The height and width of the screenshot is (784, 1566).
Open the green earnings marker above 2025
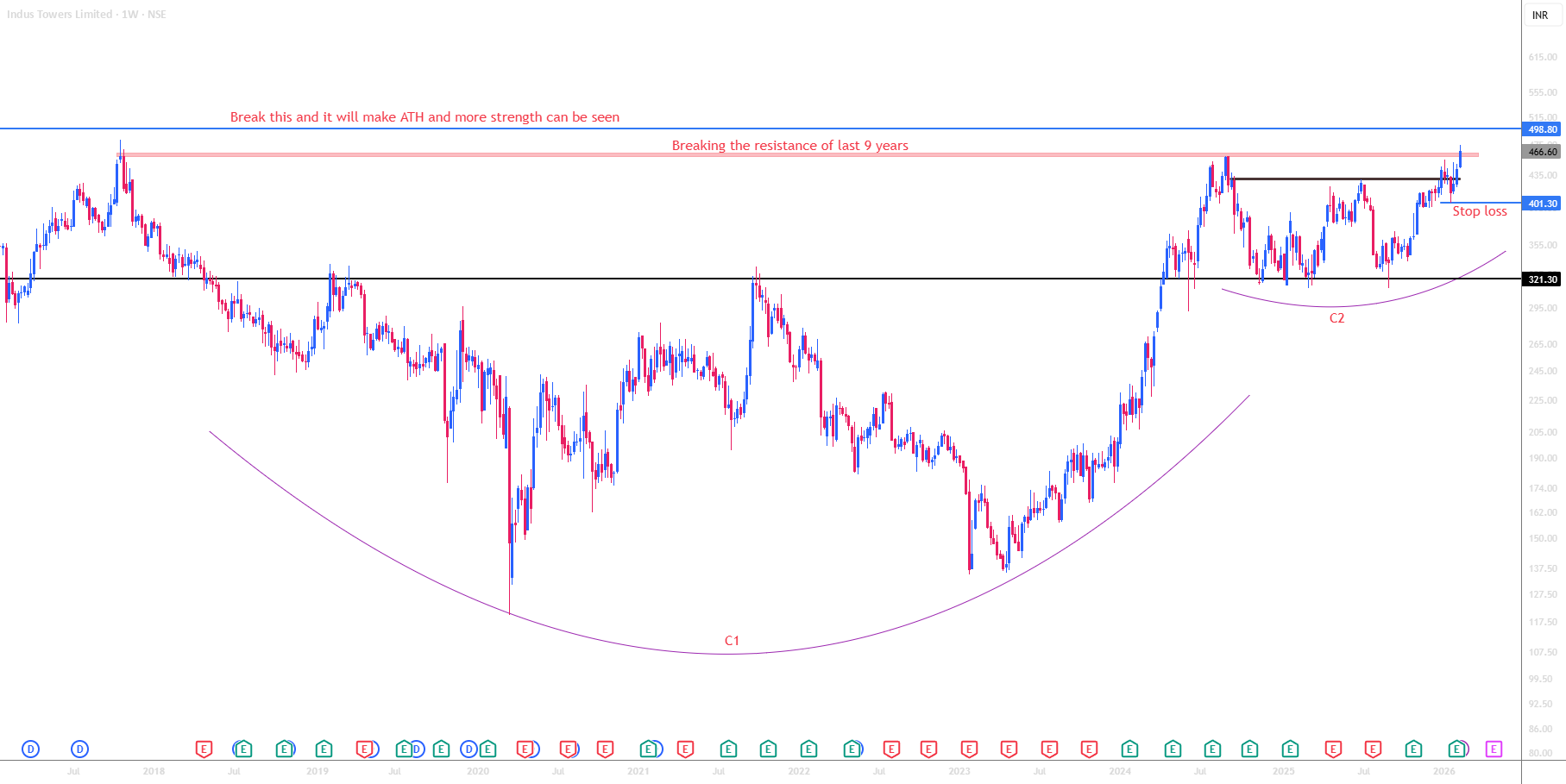click(x=1290, y=750)
